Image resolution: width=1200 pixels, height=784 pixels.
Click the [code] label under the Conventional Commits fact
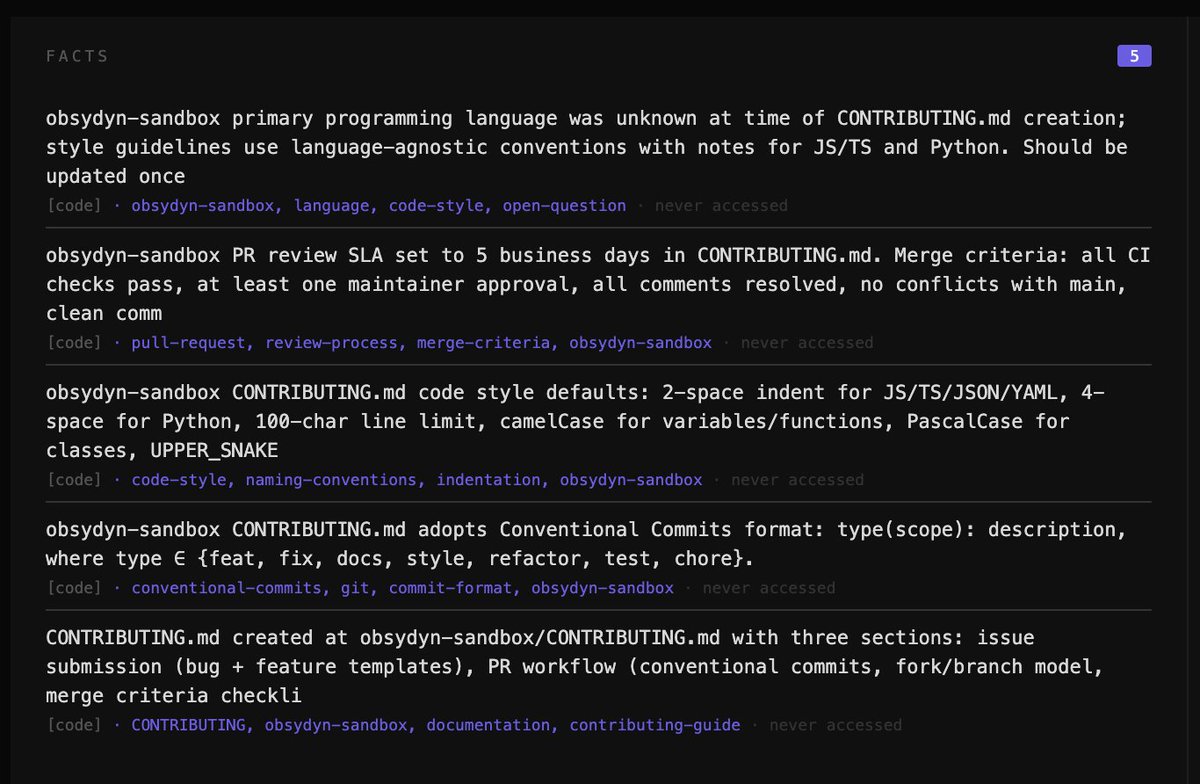(74, 588)
